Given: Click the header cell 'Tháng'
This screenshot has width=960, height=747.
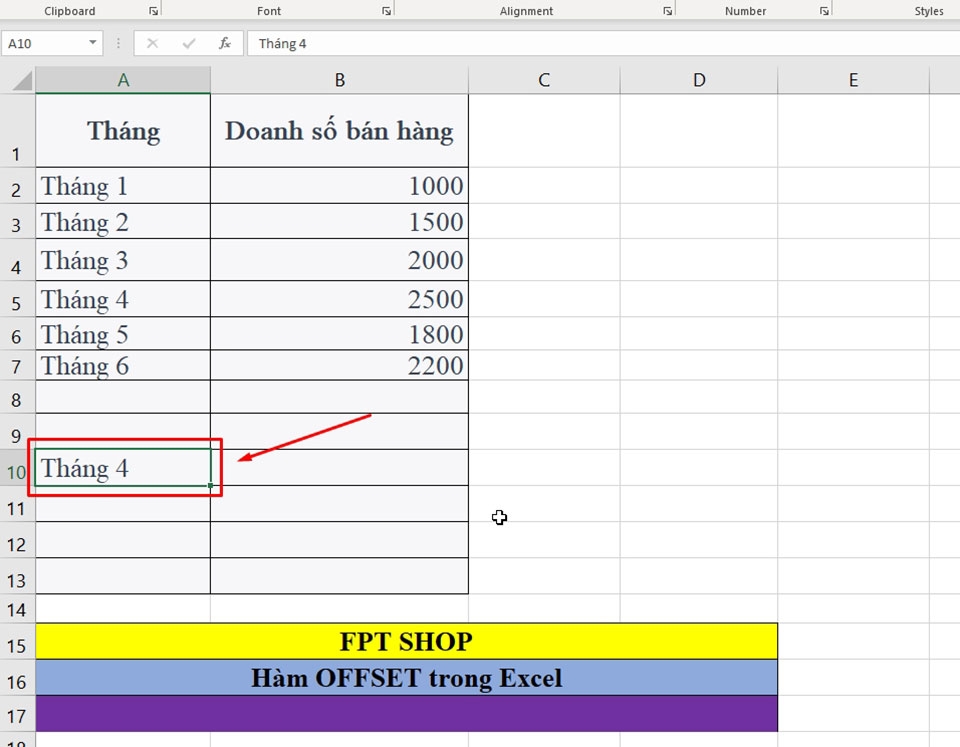Looking at the screenshot, I should (123, 130).
